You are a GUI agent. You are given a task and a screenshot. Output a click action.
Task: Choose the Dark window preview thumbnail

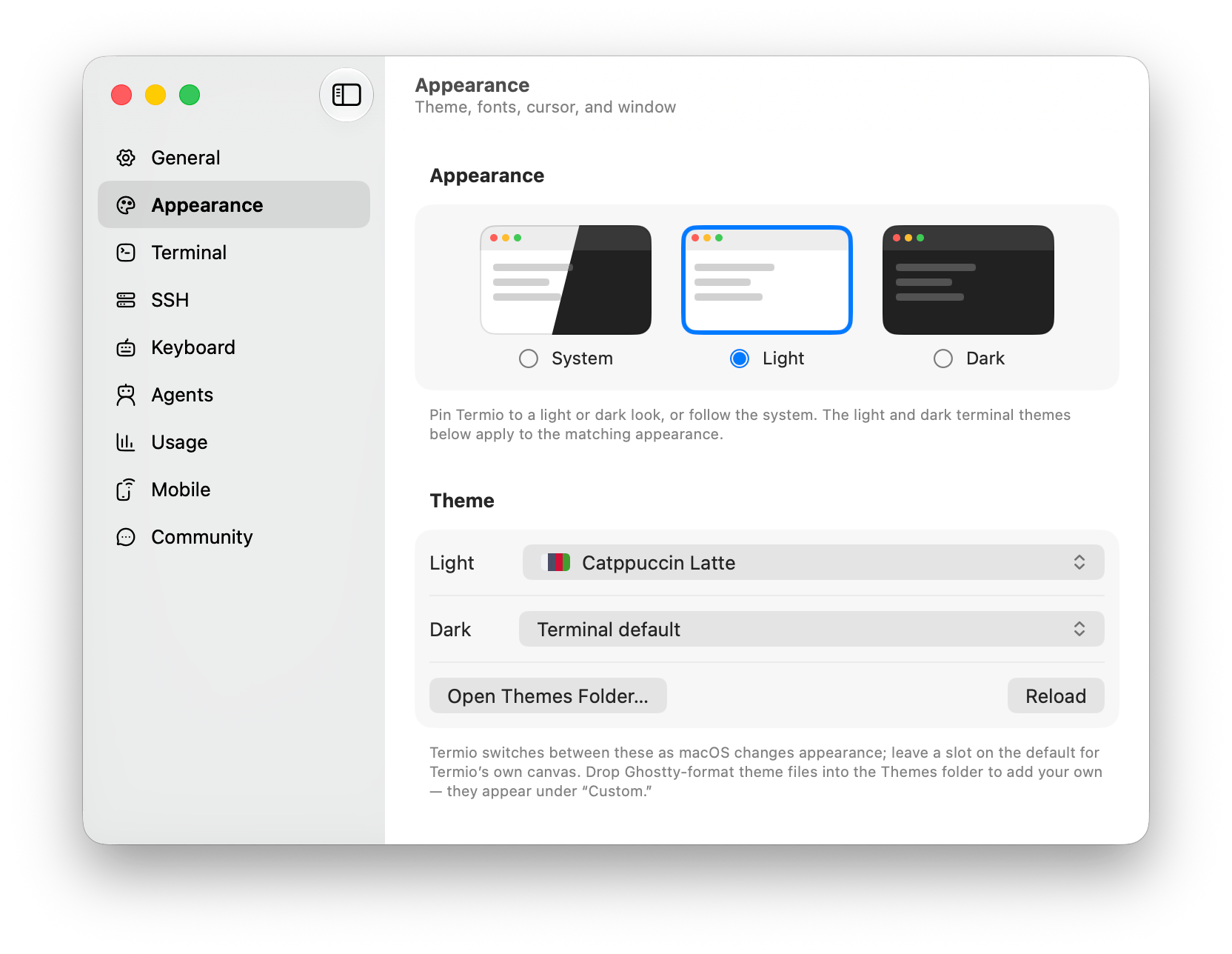(968, 280)
